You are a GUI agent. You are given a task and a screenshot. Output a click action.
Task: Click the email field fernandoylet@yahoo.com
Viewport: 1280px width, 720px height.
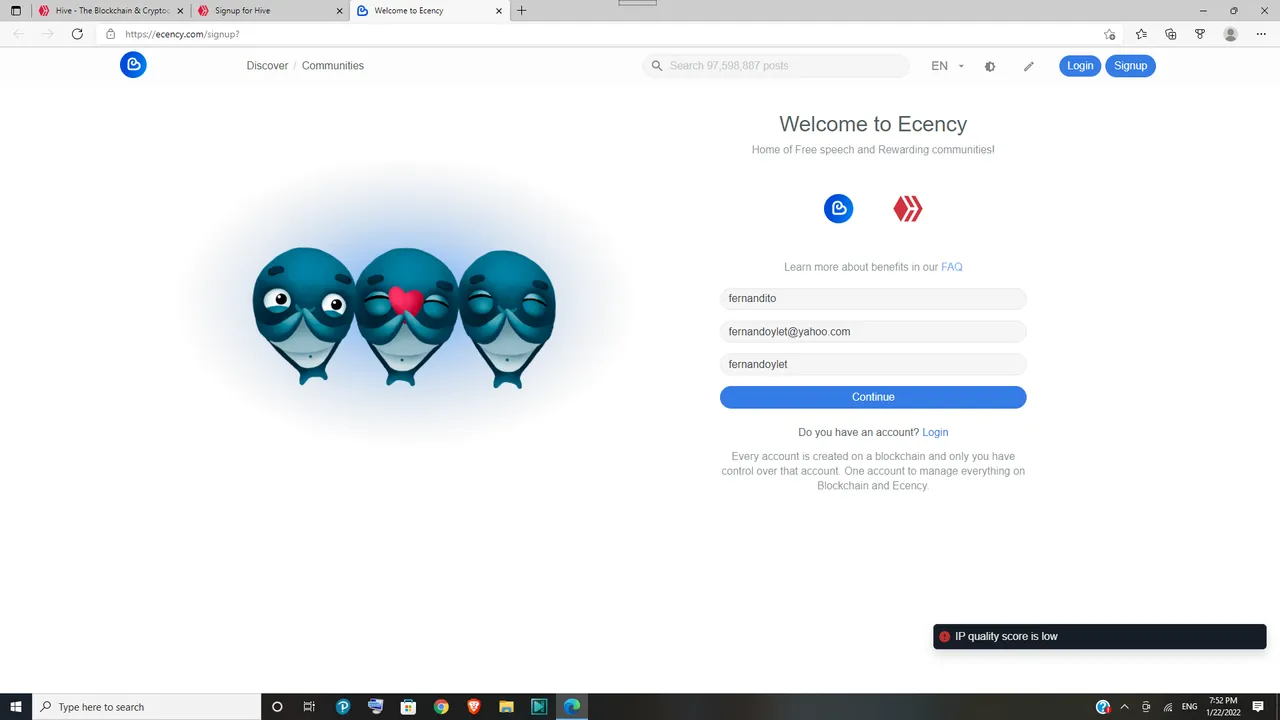click(x=873, y=331)
